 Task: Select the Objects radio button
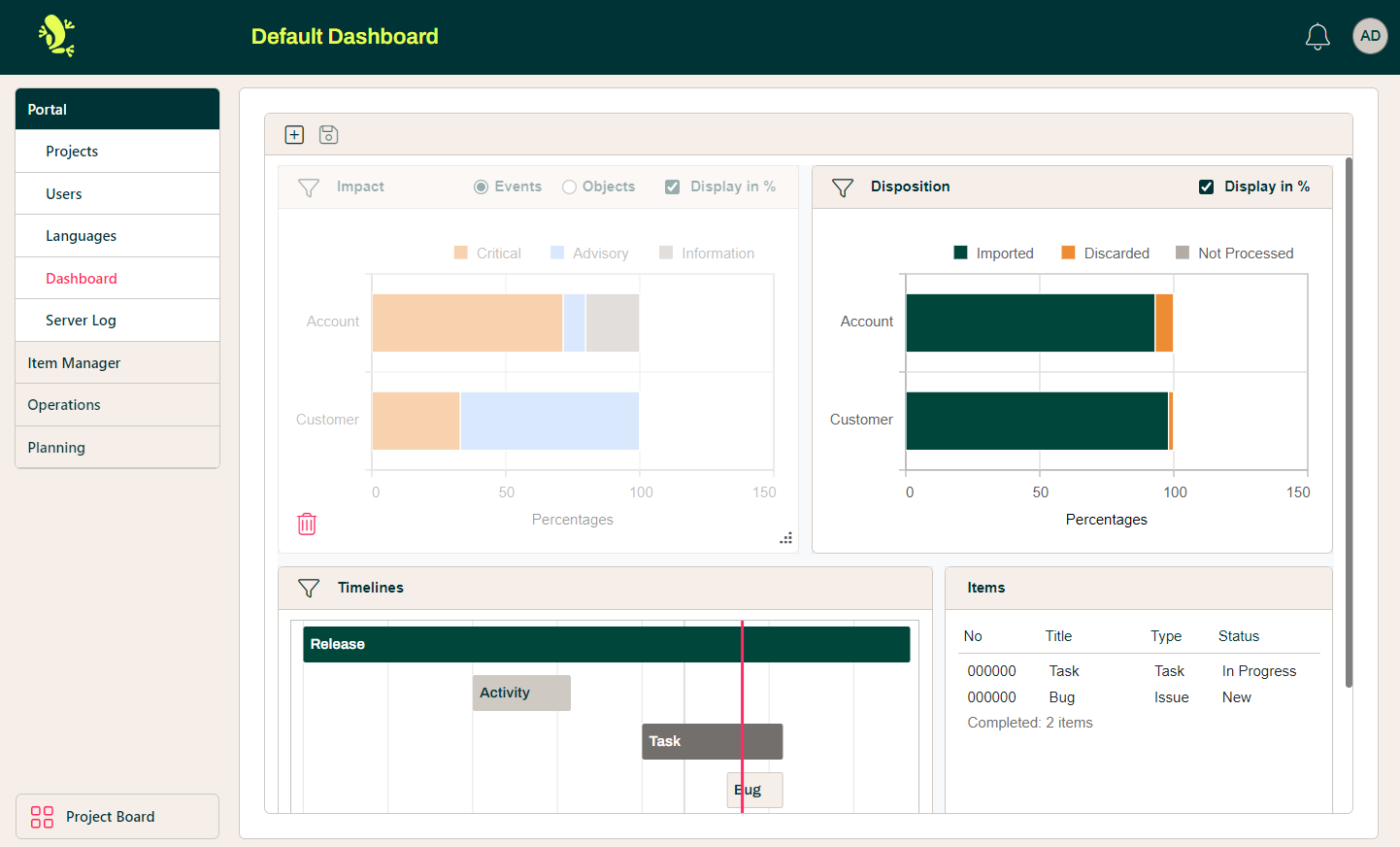(x=569, y=187)
